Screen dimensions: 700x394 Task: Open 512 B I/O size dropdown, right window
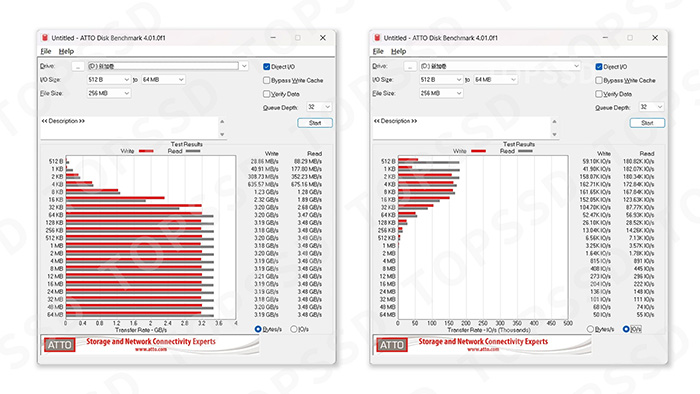click(x=441, y=79)
